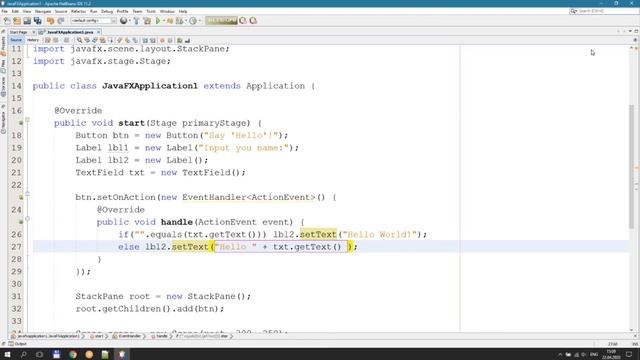Click the first circular profiler icon after memory bar

pos(243,20)
